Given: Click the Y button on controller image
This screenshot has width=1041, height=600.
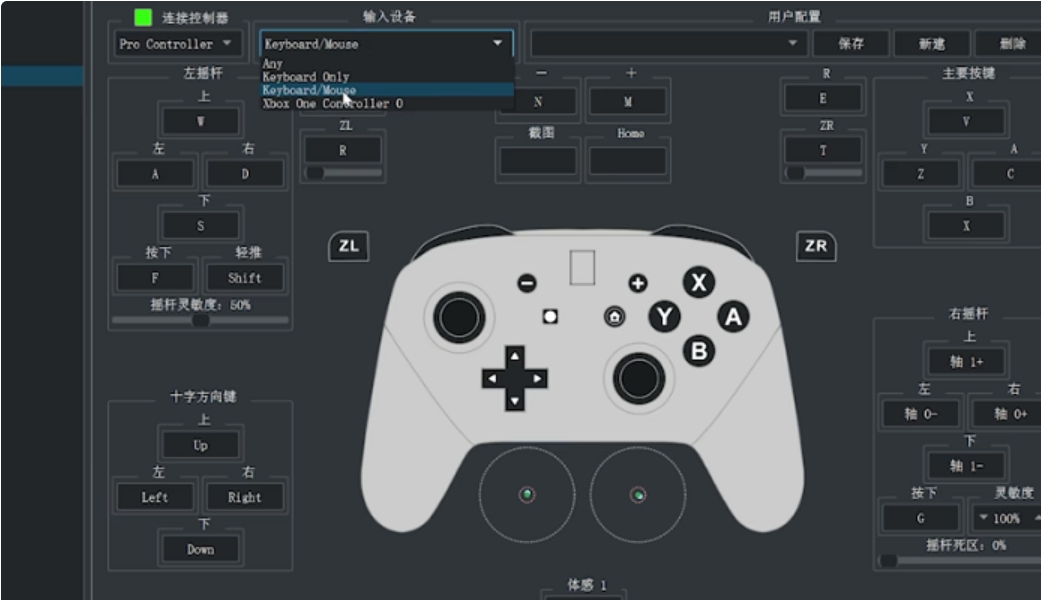Looking at the screenshot, I should point(664,317).
